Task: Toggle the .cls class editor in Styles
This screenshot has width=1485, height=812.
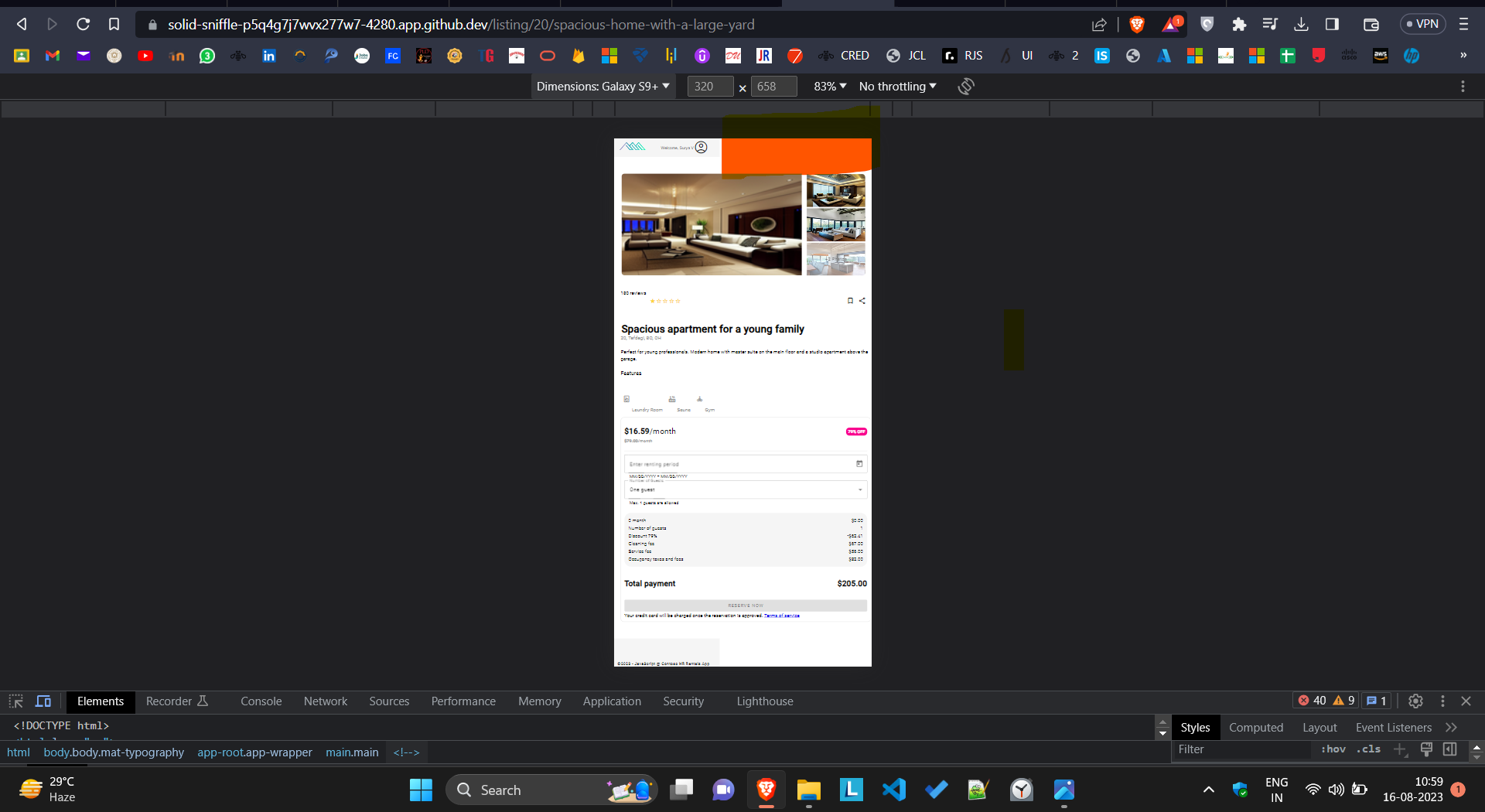Action: point(1368,749)
